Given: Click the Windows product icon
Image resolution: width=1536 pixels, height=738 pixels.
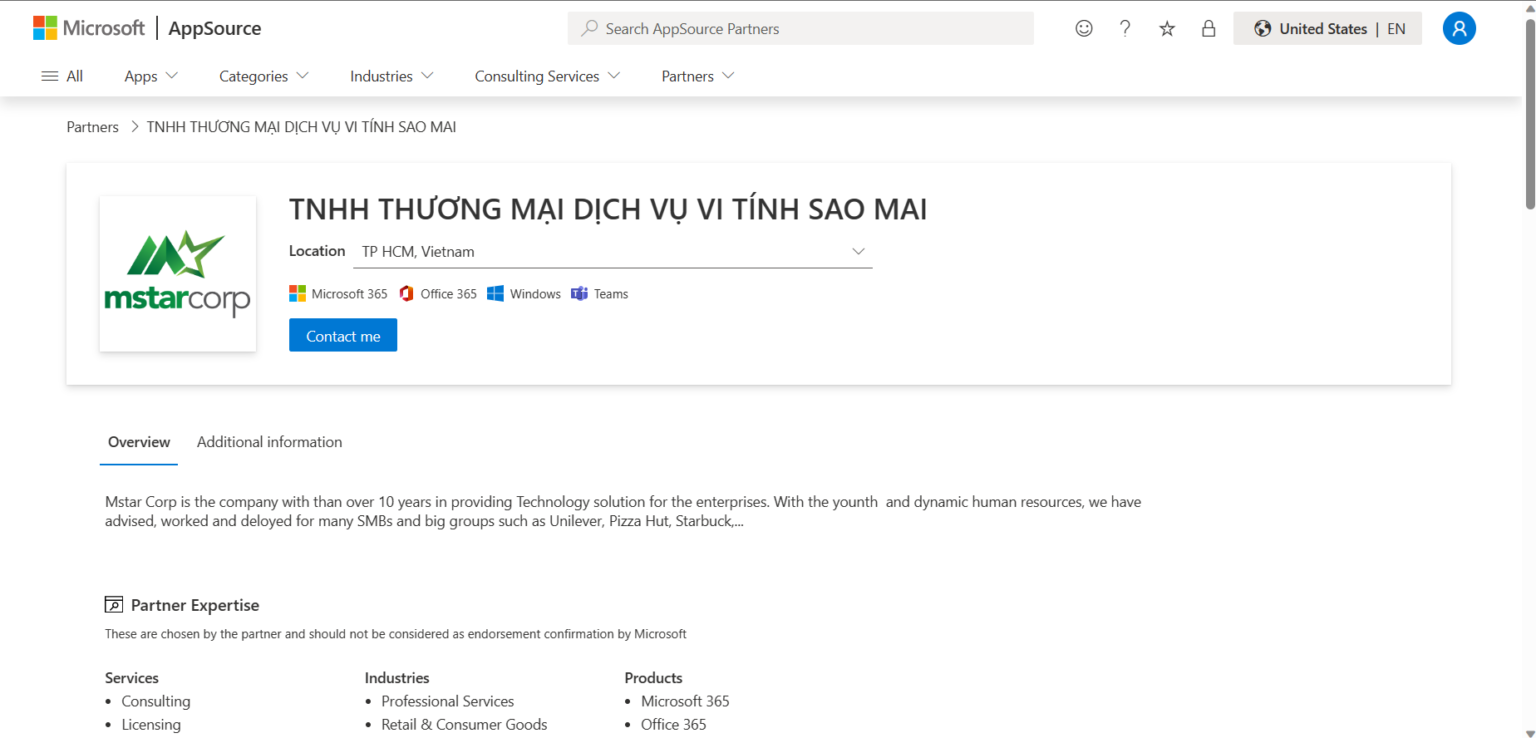Looking at the screenshot, I should [495, 293].
